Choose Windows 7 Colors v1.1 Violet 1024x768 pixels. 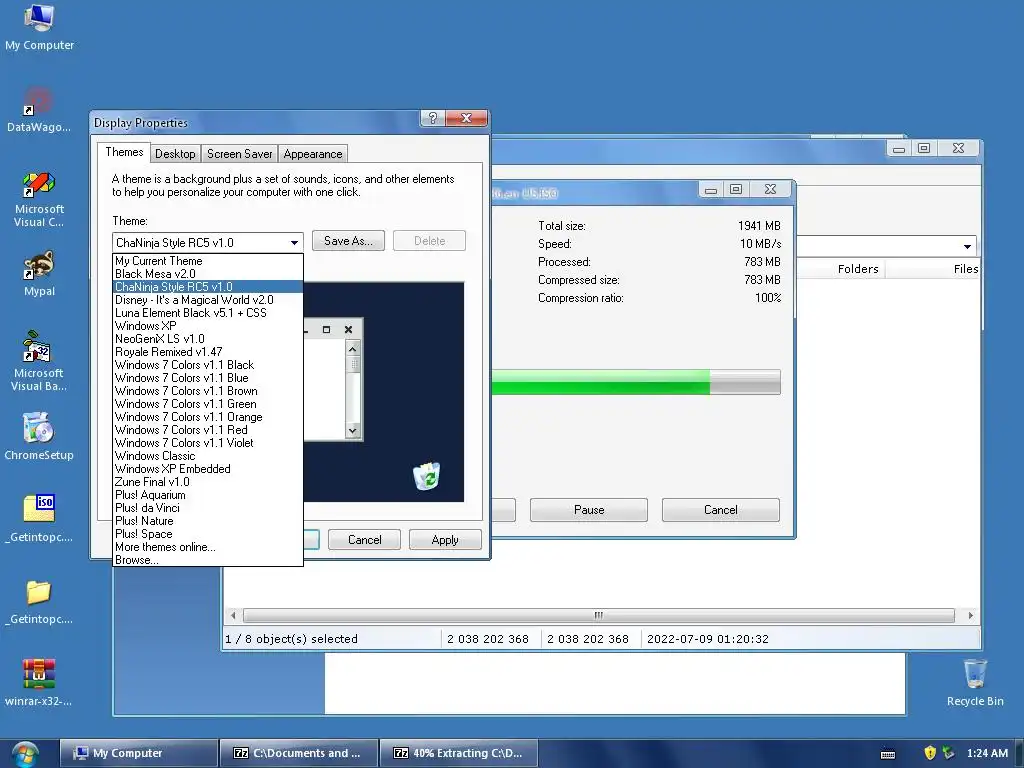[208, 443]
